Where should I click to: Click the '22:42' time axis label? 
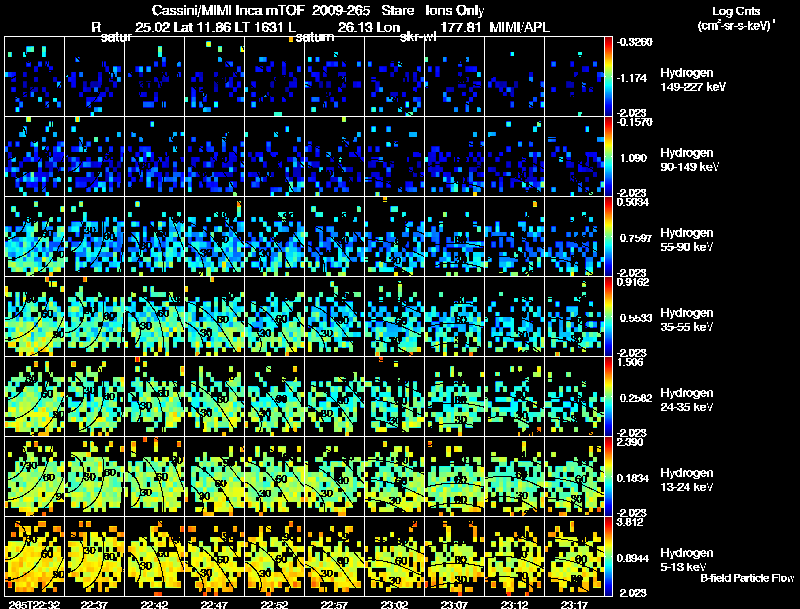coord(155,604)
